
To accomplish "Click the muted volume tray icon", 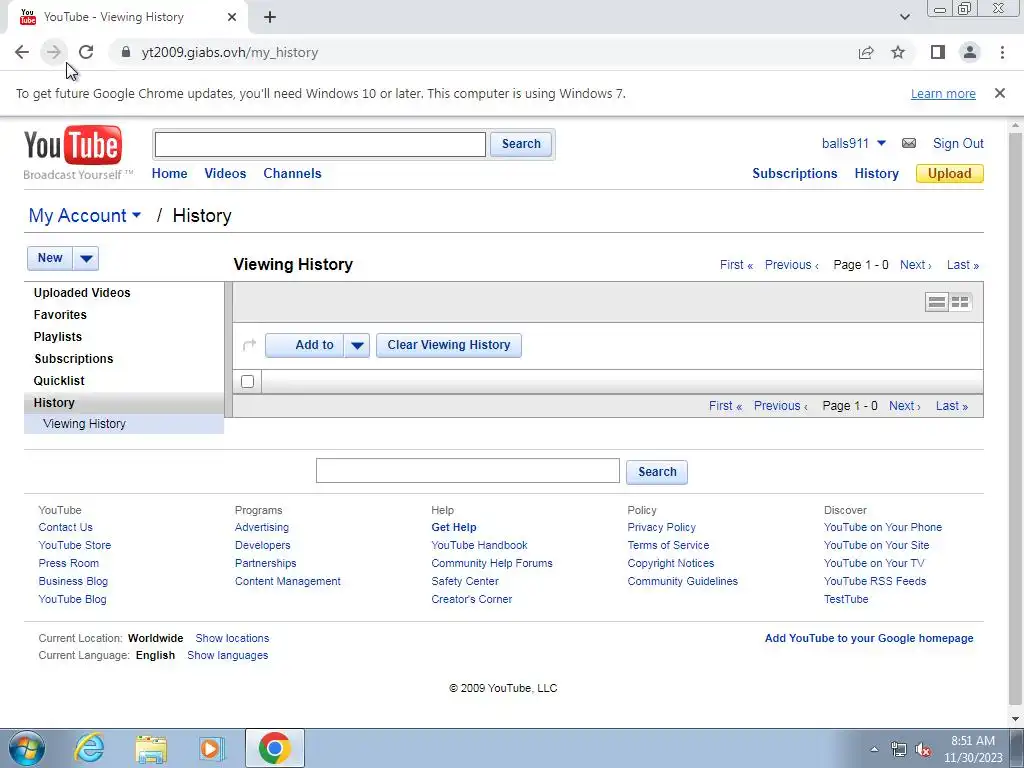I will click(923, 749).
